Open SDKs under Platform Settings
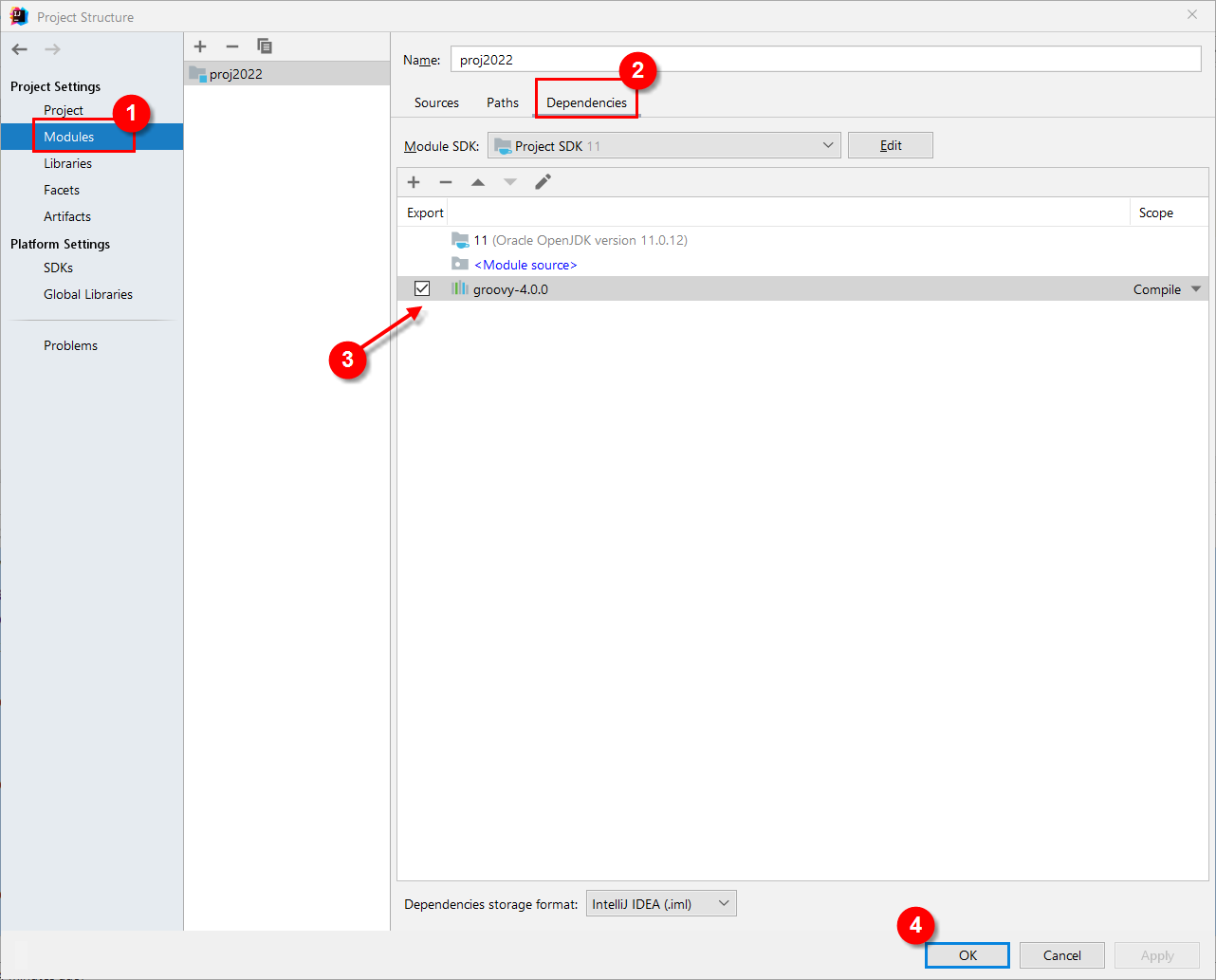1216x980 pixels. pos(58,268)
